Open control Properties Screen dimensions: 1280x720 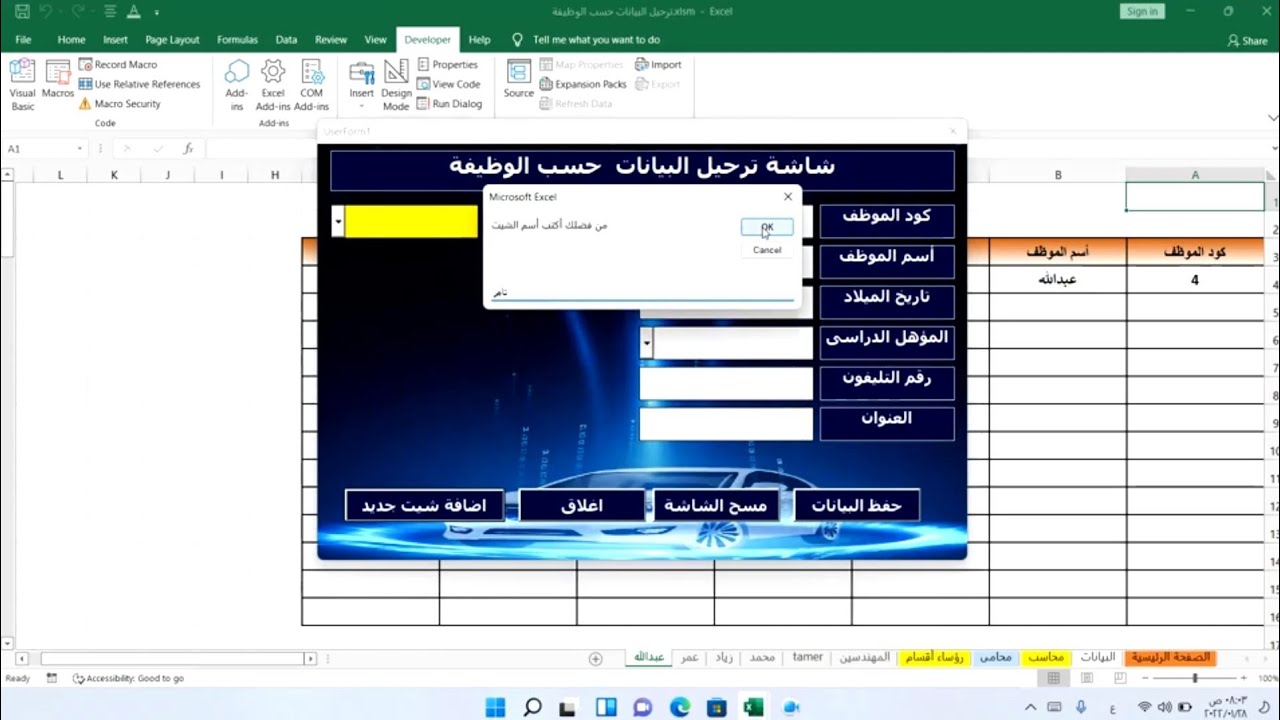point(447,64)
